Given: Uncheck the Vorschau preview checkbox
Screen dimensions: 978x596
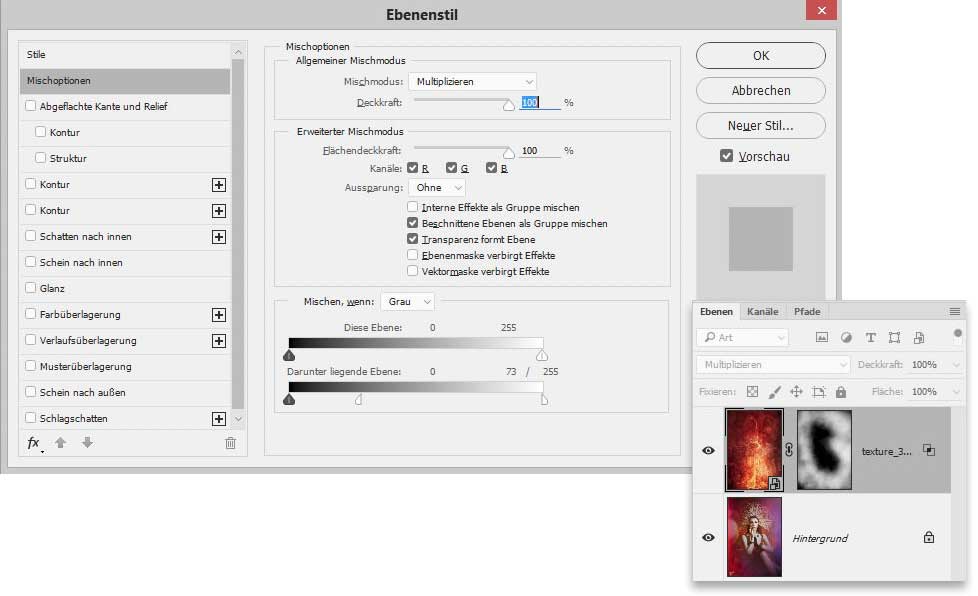Looking at the screenshot, I should coord(727,157).
